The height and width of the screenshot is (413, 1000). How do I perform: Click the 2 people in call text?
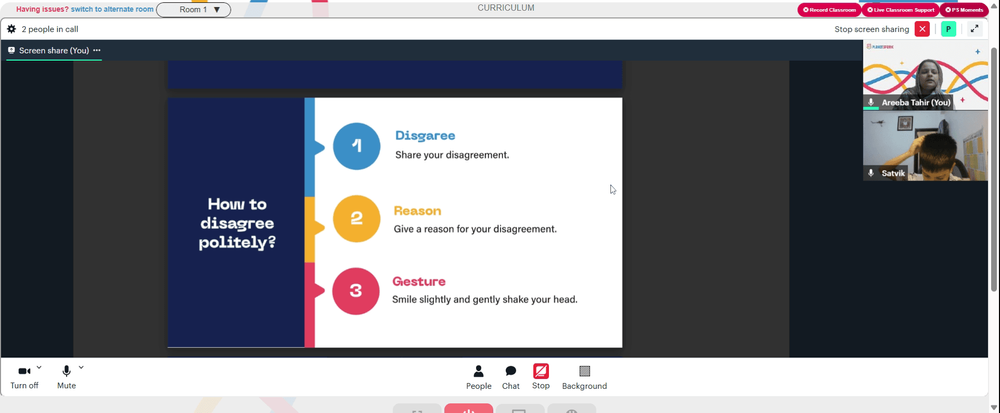[x=50, y=29]
